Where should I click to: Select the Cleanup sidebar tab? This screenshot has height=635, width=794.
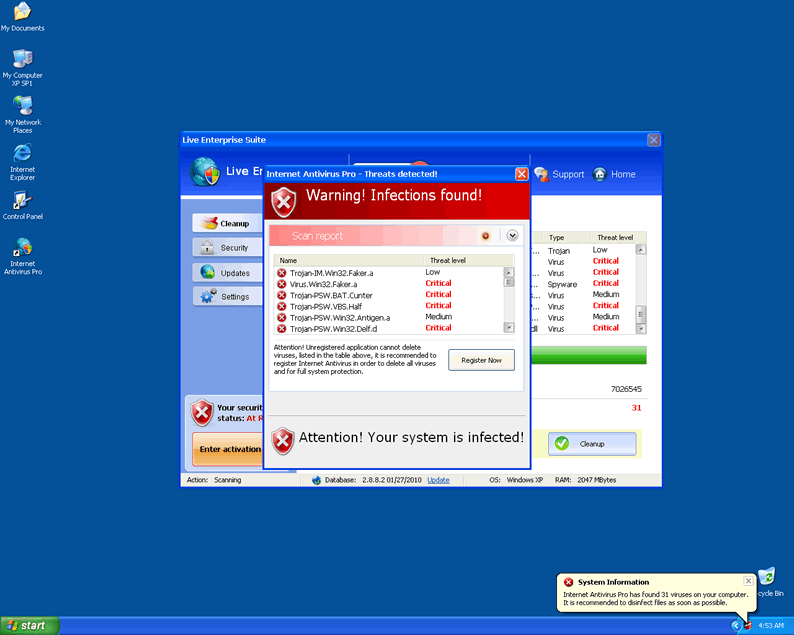[226, 224]
